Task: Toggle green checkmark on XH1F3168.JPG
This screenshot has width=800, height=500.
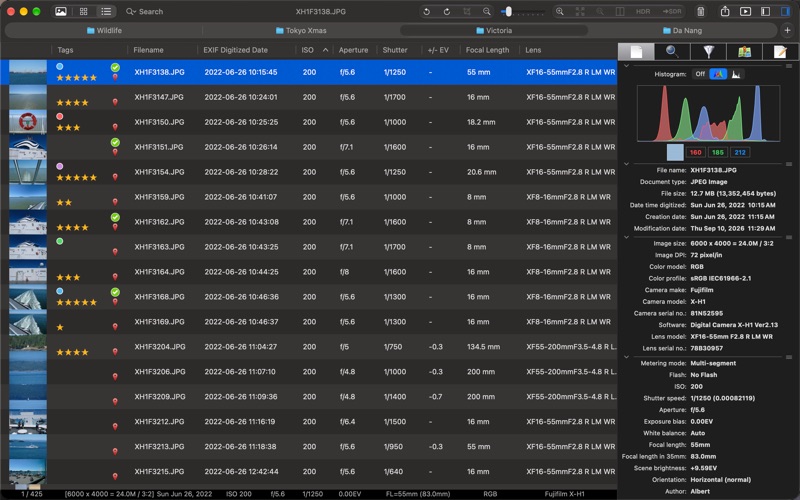Action: (x=115, y=292)
